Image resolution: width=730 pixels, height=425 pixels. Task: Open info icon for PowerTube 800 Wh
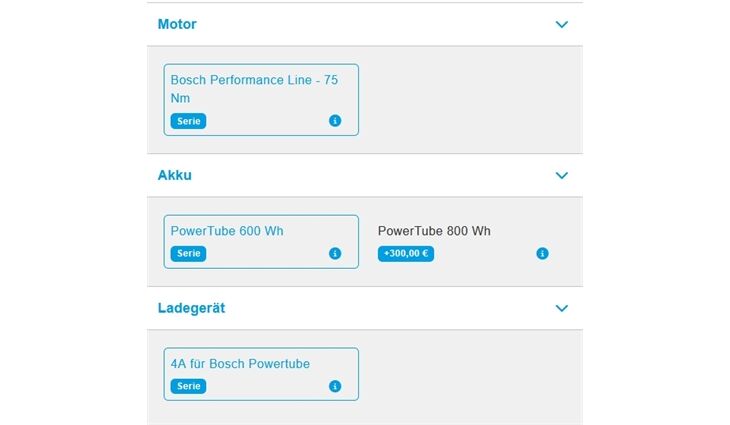pos(542,254)
